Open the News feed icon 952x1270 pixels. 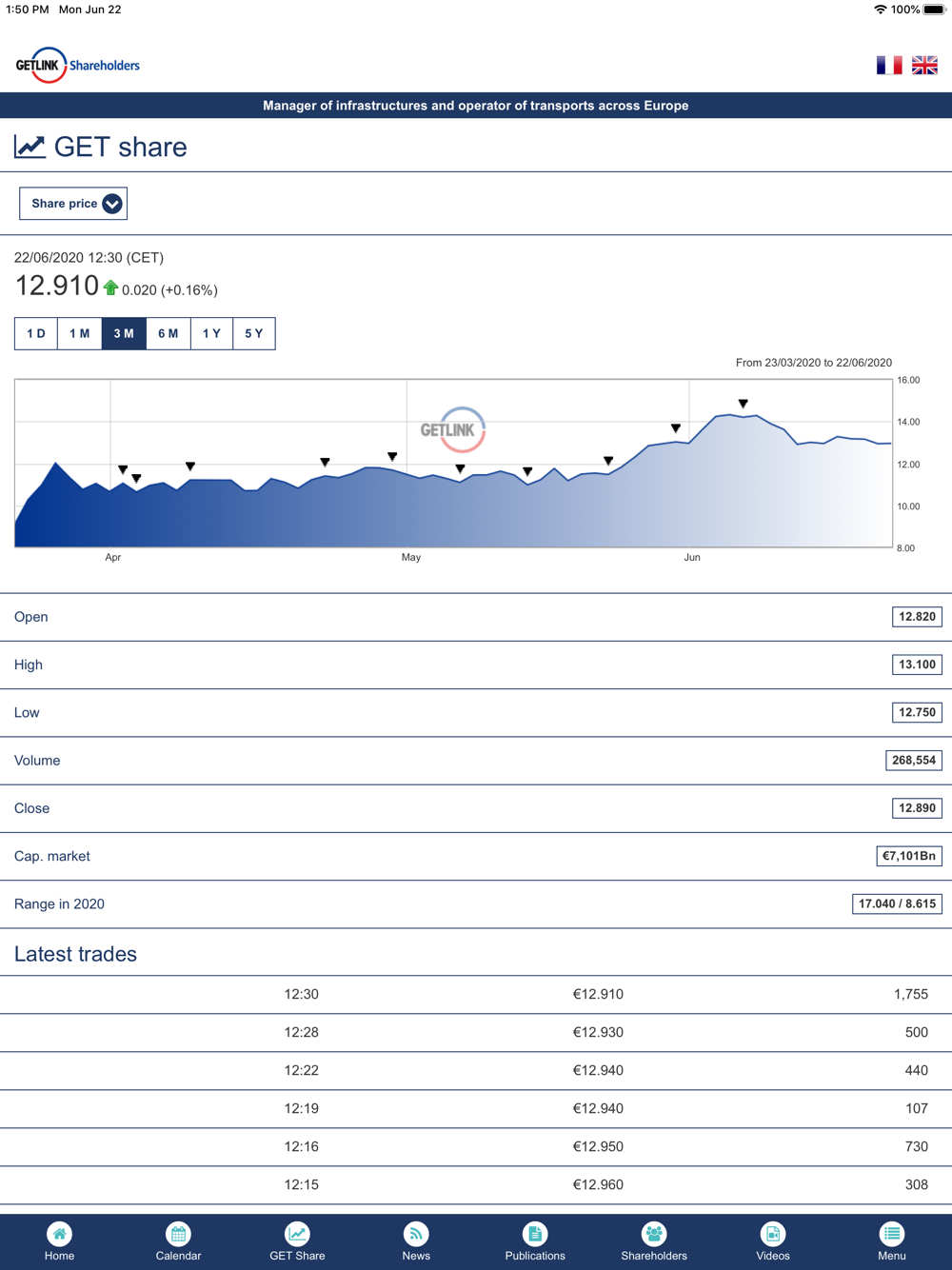click(x=416, y=1234)
